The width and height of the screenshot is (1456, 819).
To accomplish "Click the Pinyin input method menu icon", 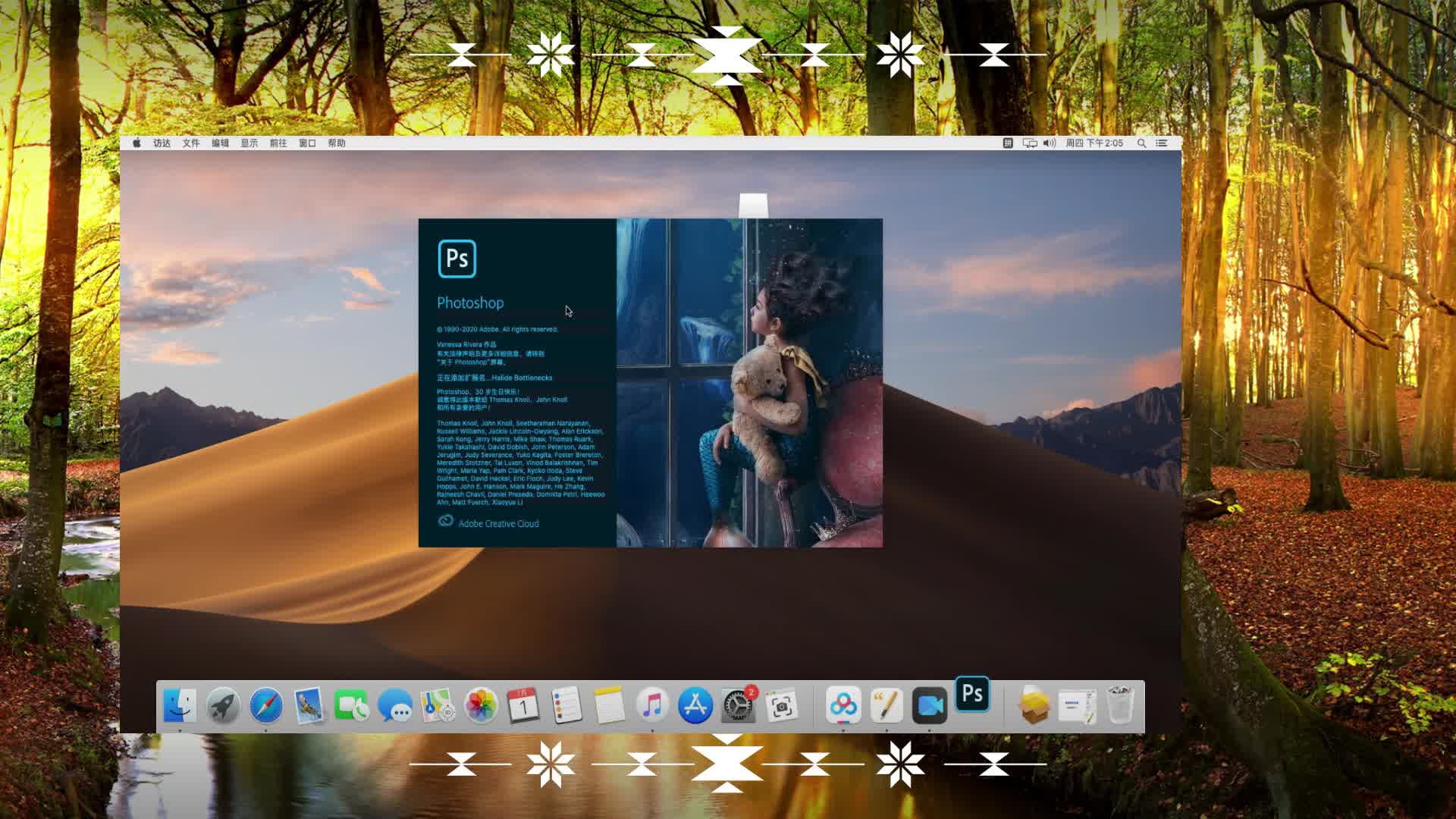I will pos(1008,143).
